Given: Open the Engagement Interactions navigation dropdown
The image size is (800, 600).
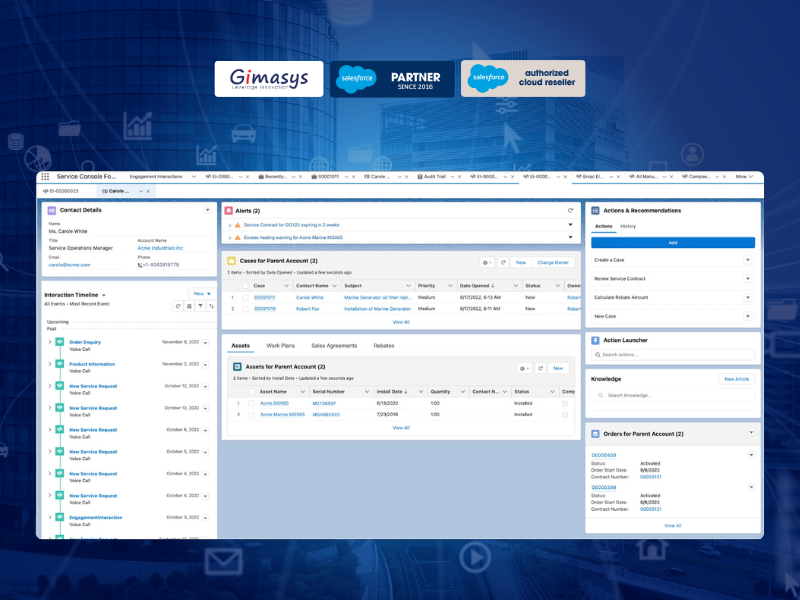Looking at the screenshot, I should pos(194,177).
